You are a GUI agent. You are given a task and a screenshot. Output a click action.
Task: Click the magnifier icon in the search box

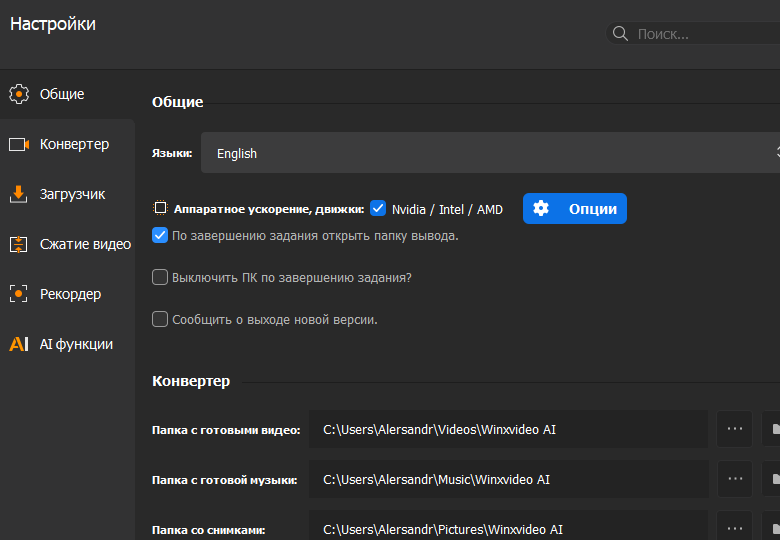tap(621, 34)
